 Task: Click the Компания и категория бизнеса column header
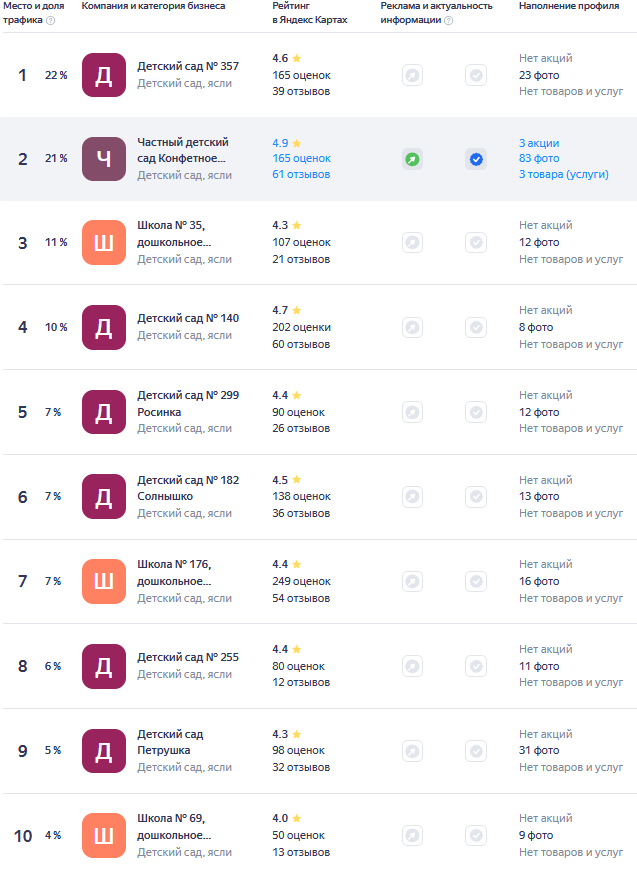point(153,6)
